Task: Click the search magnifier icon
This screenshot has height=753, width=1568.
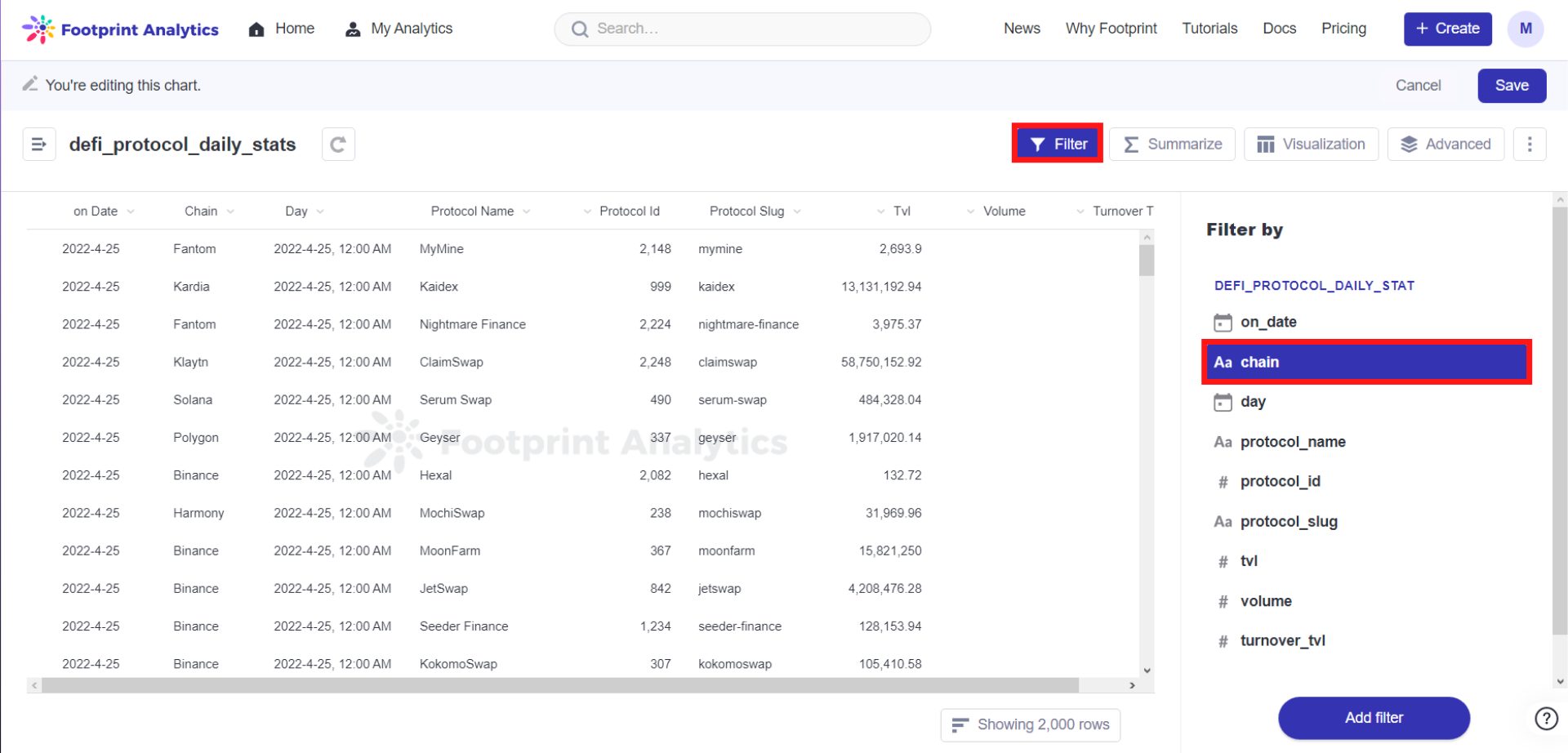Action: pyautogui.click(x=580, y=29)
